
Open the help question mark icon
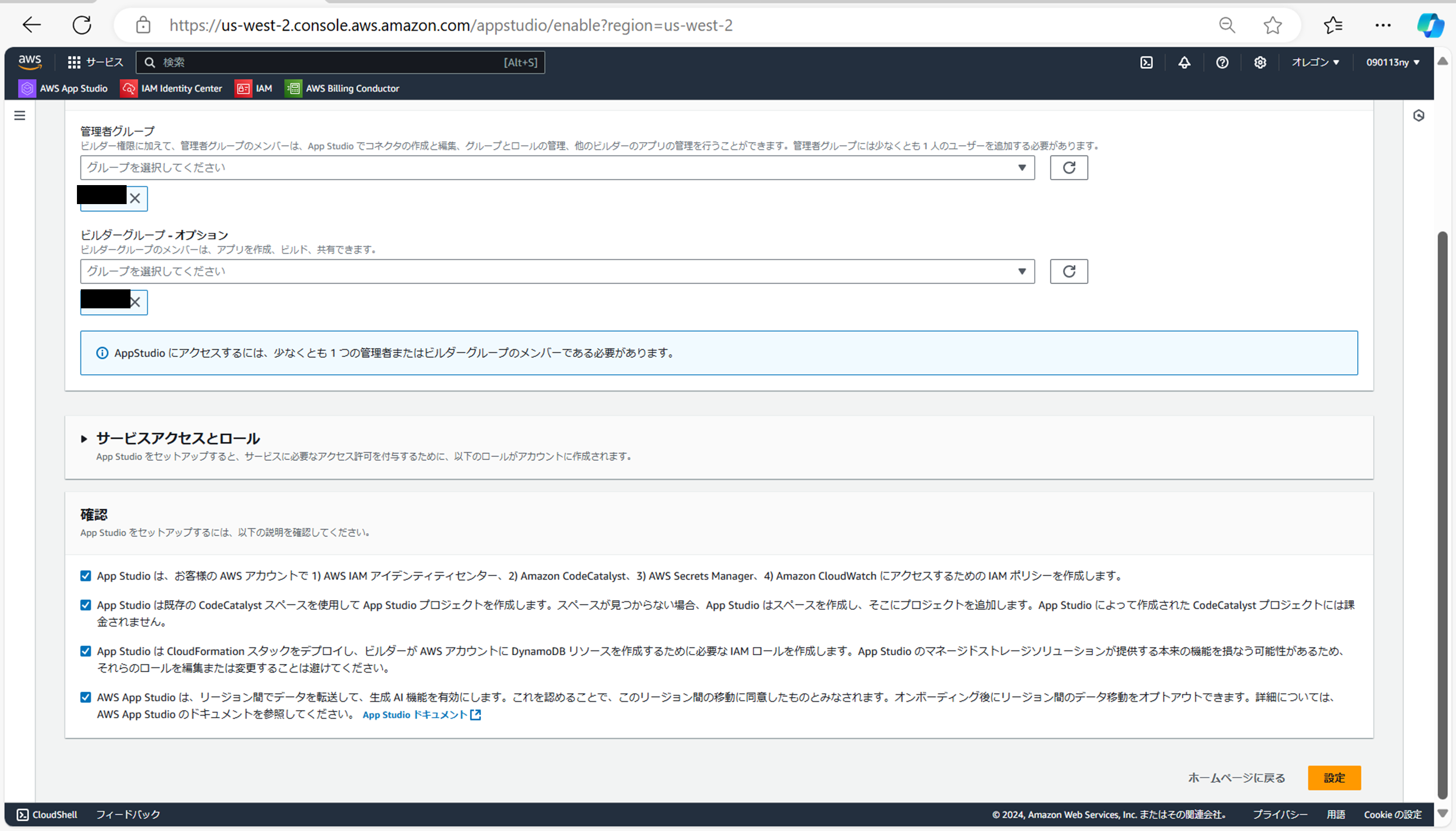[1222, 62]
